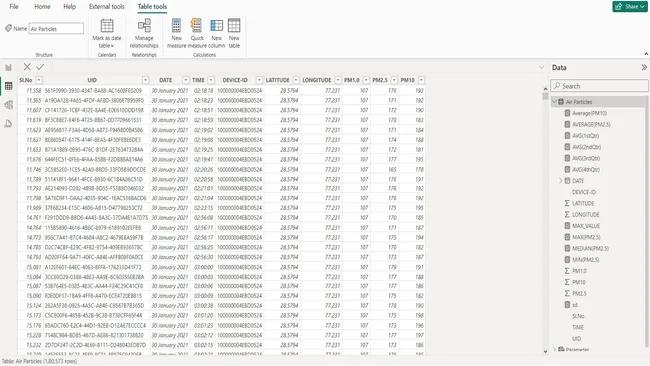
Task: Create a New measure
Action: [177, 33]
